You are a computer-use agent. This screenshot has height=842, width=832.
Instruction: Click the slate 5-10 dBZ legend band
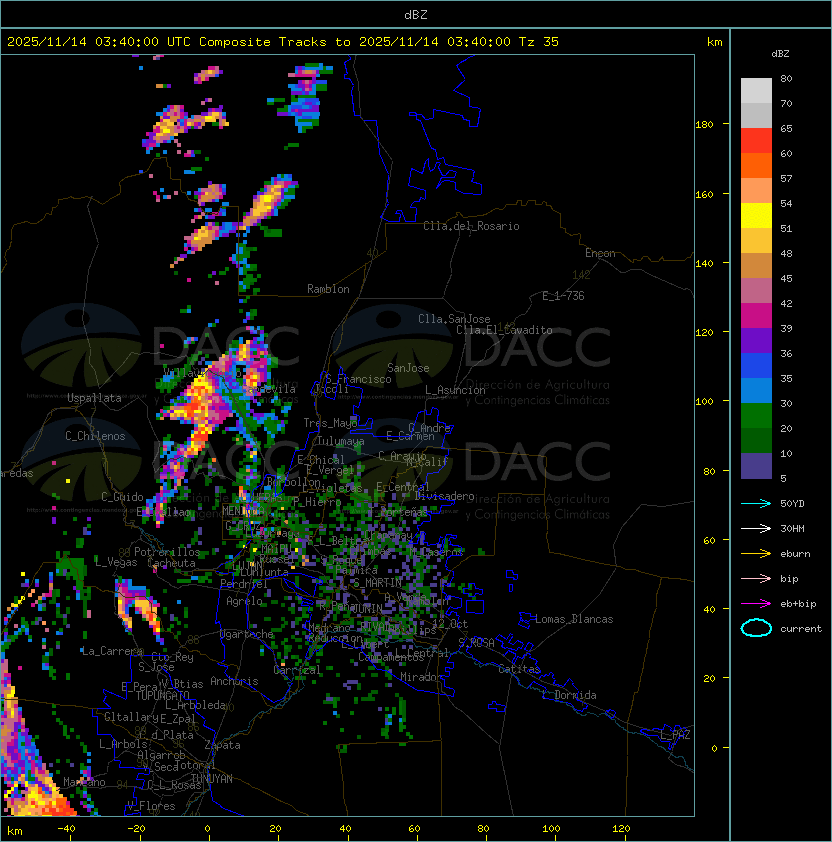pos(756,466)
